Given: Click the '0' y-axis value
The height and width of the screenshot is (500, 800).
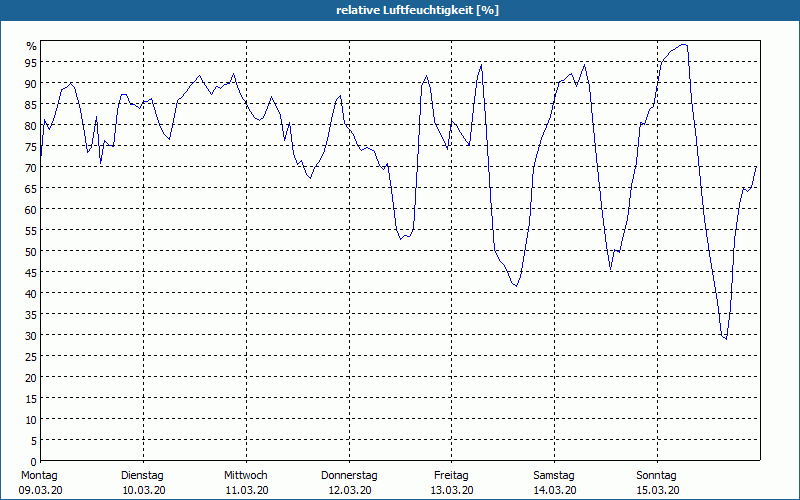Looking at the screenshot, I should tap(34, 462).
